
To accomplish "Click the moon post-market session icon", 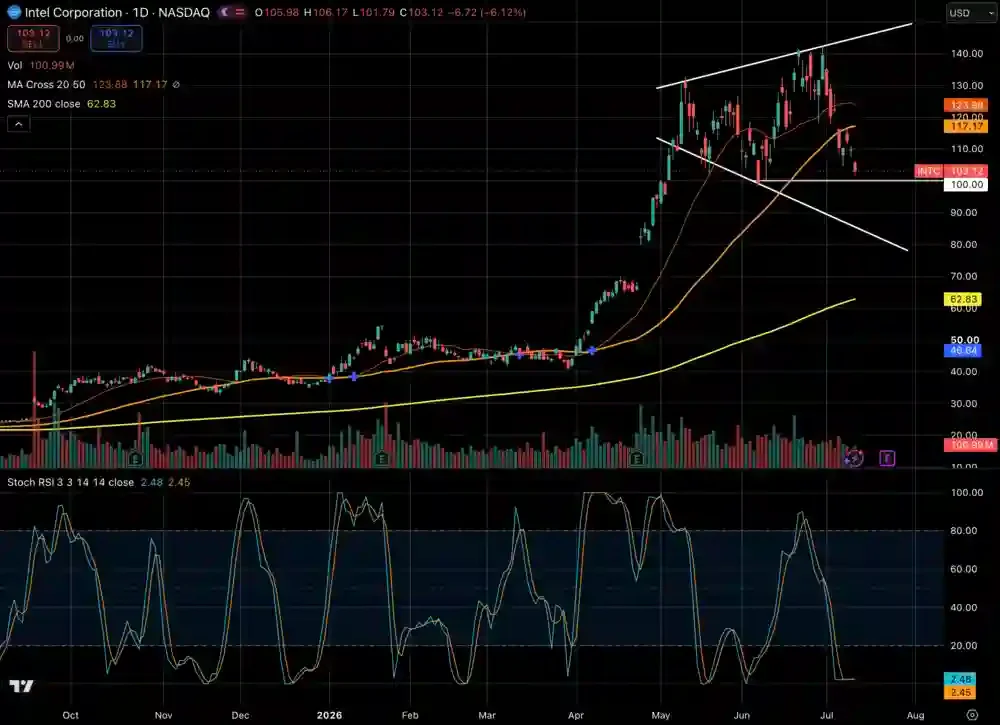I will pyautogui.click(x=224, y=12).
